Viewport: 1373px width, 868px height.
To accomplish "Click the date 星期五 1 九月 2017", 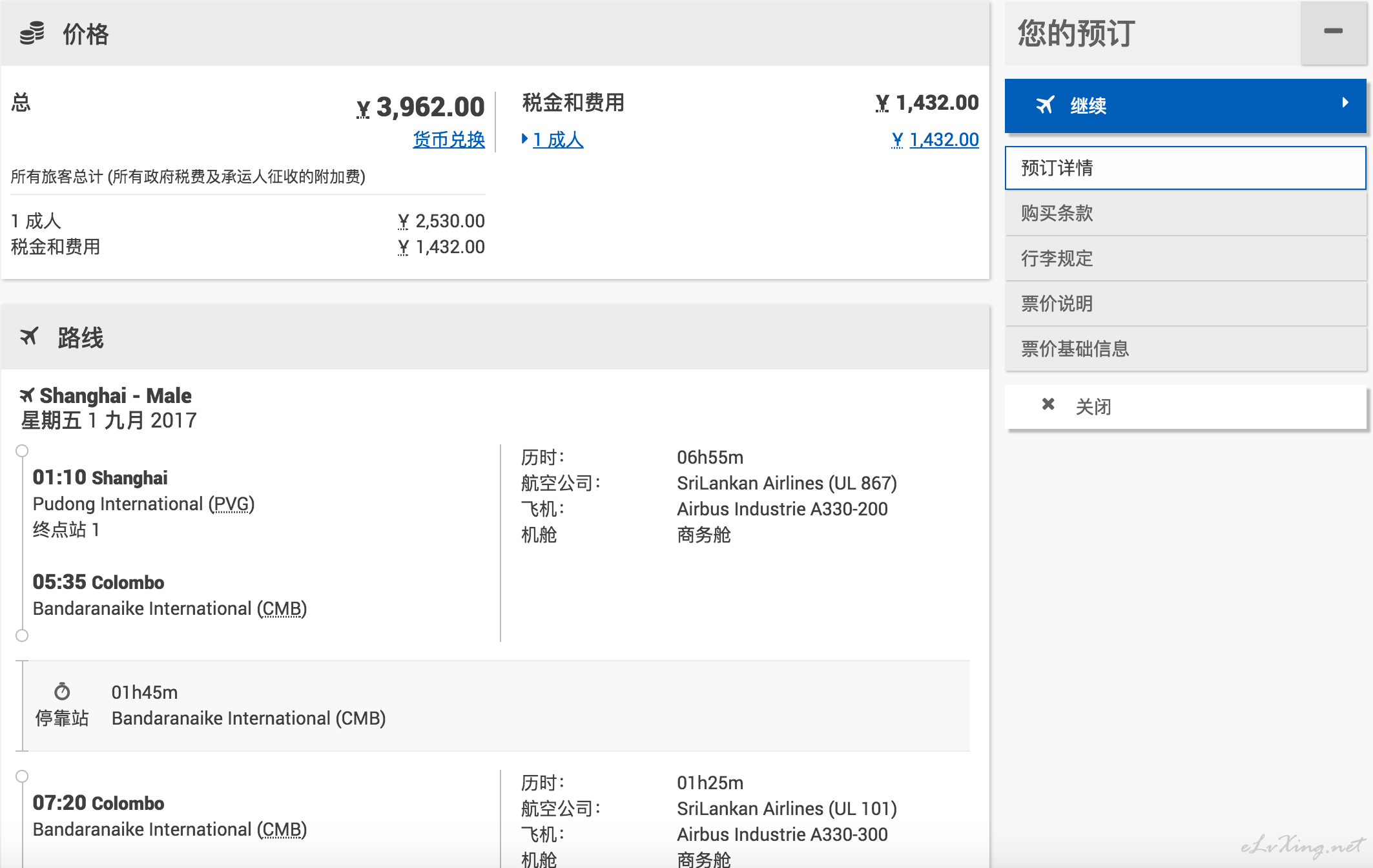I will [x=108, y=420].
